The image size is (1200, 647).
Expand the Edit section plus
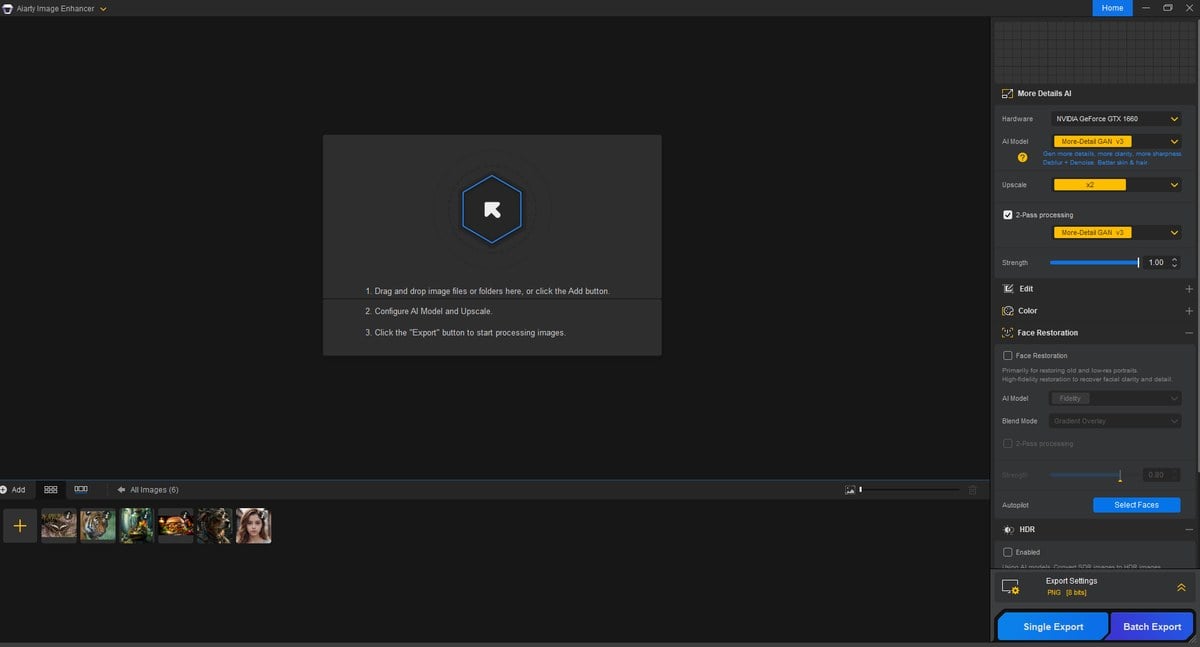tap(1188, 289)
